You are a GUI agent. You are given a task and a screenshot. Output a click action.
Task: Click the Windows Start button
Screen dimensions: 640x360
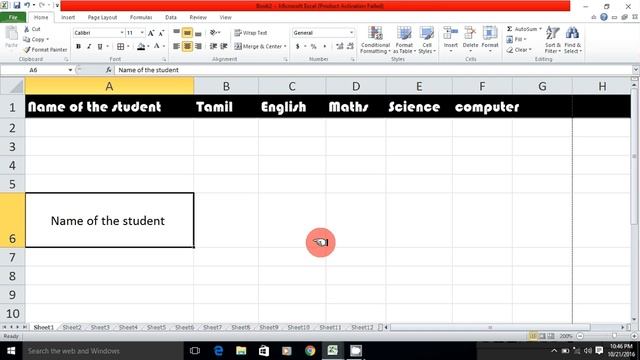(11, 351)
